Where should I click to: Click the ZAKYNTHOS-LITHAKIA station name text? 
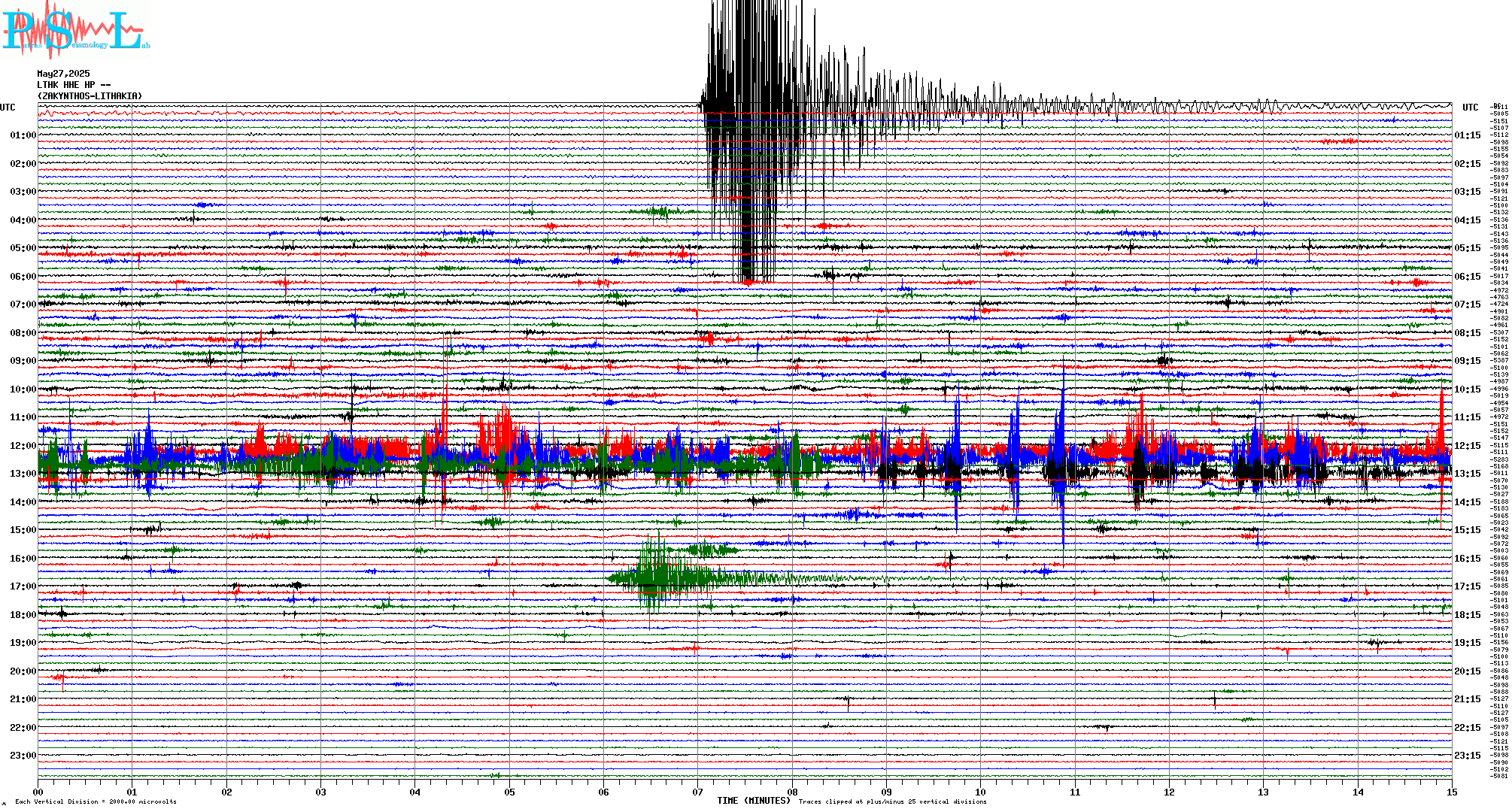[90, 96]
